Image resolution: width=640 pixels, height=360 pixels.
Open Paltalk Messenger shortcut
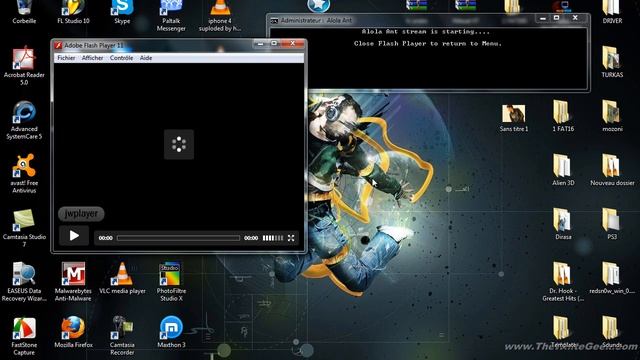tap(171, 16)
